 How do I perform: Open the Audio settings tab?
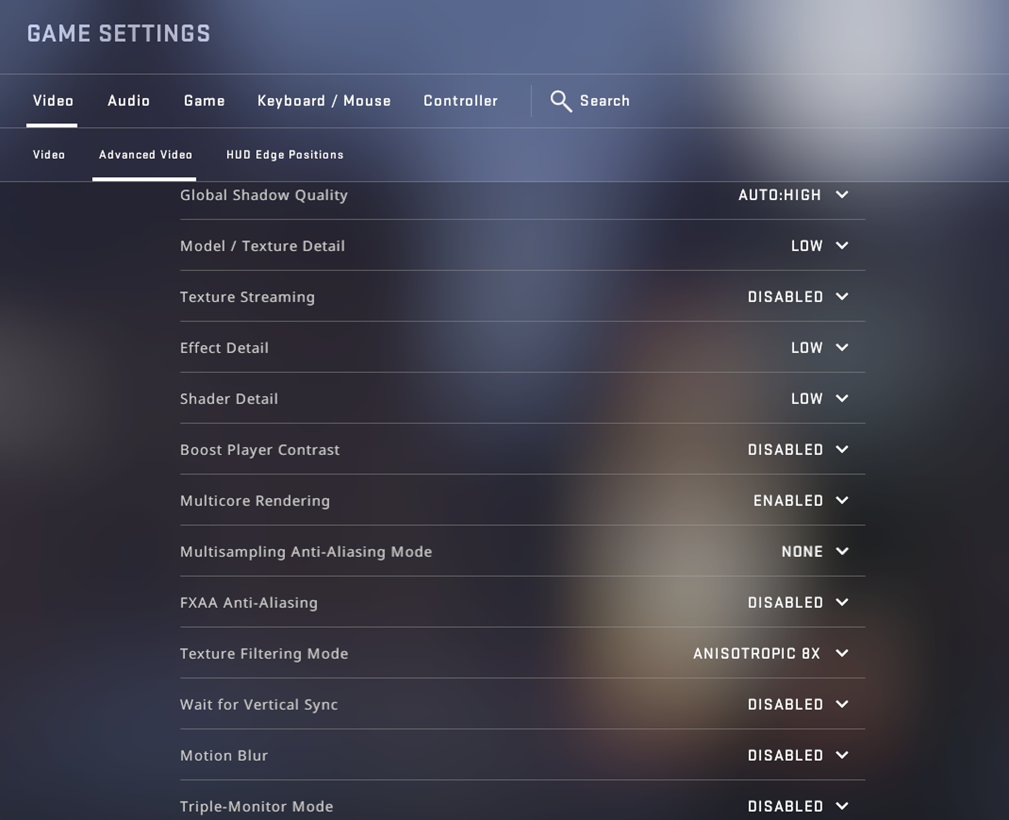pyautogui.click(x=129, y=101)
